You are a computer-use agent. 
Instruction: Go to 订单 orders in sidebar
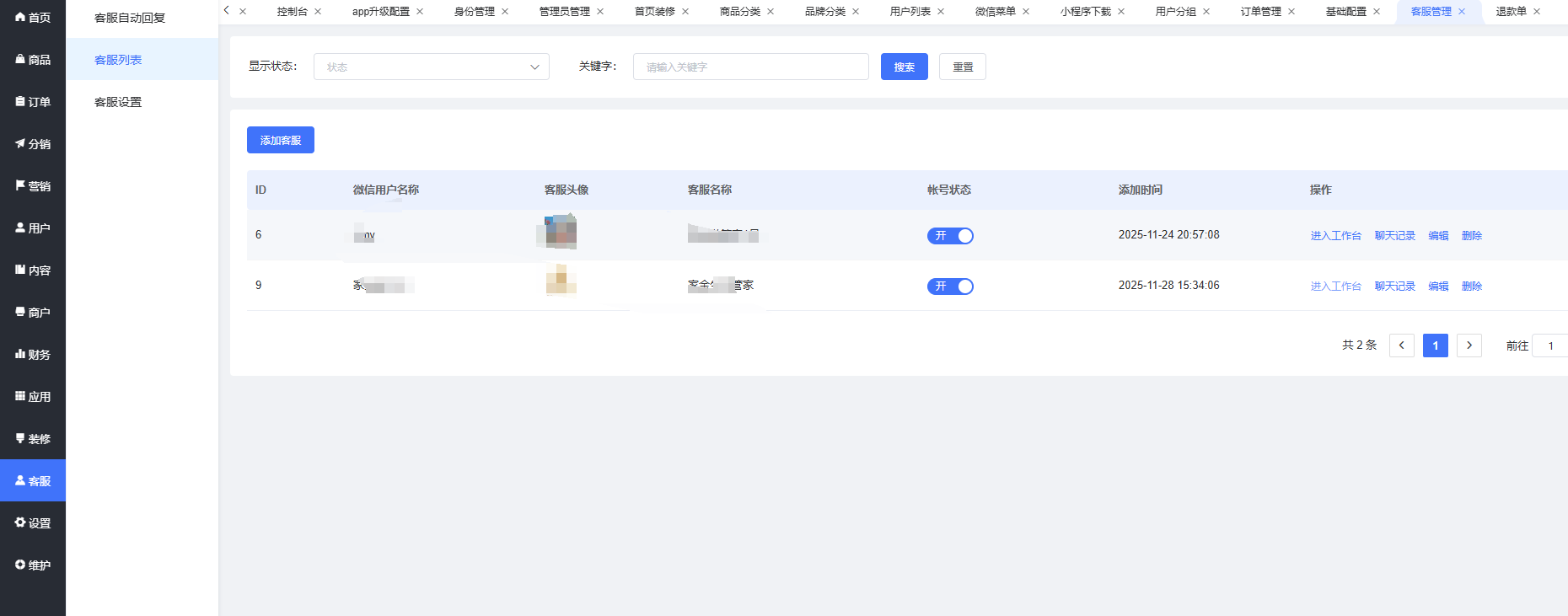33,102
